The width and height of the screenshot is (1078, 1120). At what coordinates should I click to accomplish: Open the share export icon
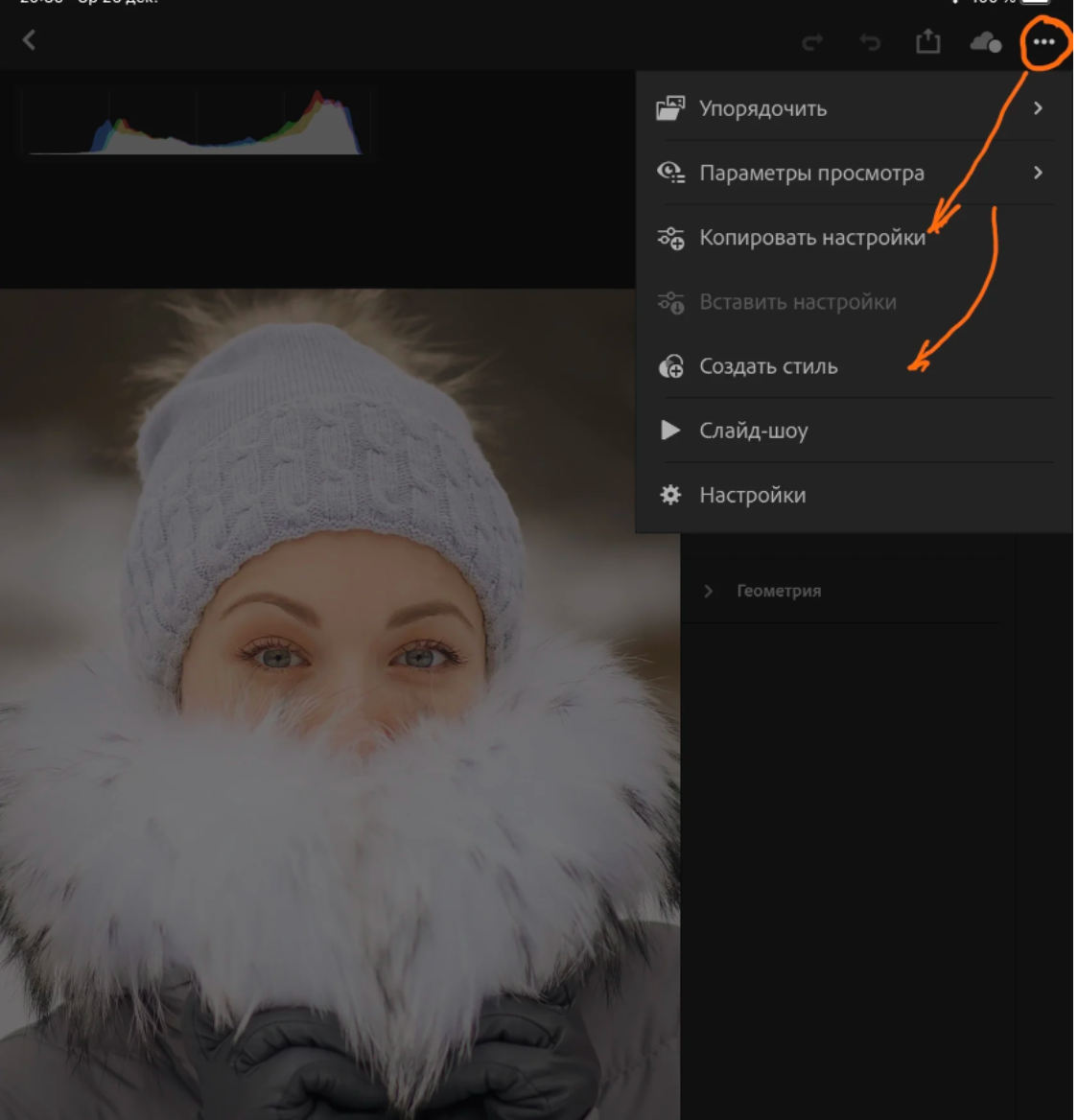pyautogui.click(x=927, y=41)
